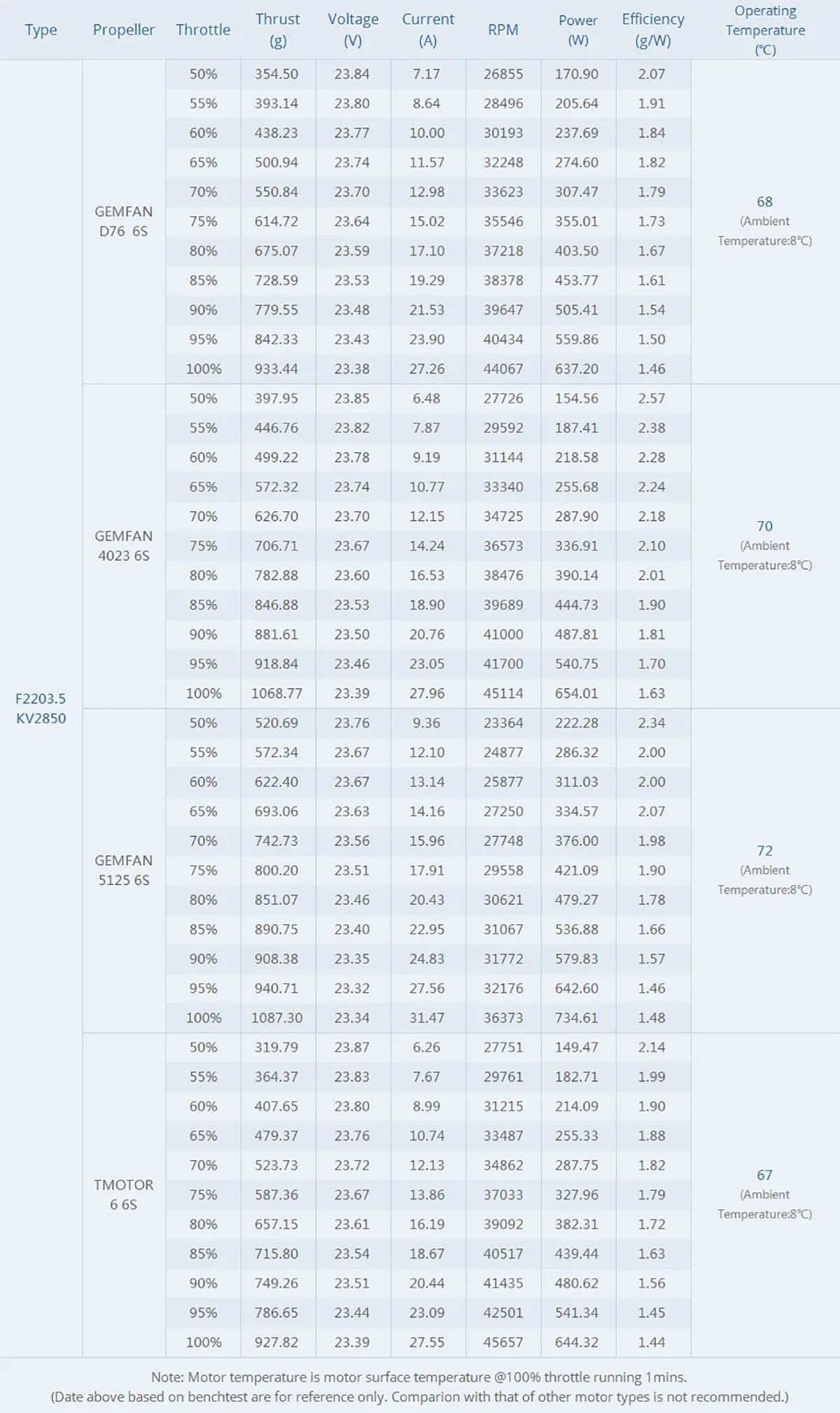Select the GEMFAN 4023 6S propeller cell
This screenshot has width=840, height=1413.
123,545
